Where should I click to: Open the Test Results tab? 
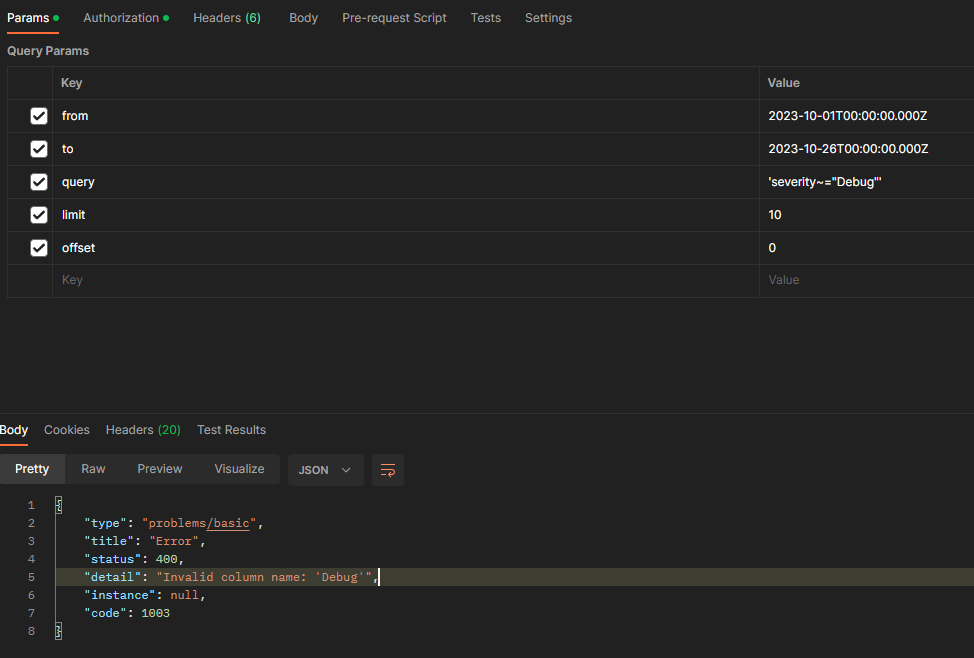coord(231,429)
